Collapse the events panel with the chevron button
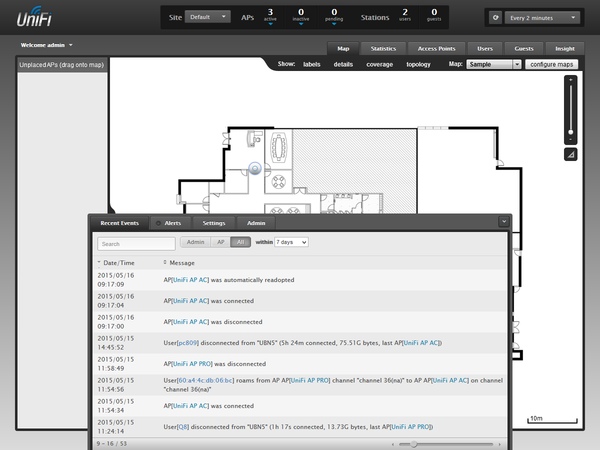 click(x=504, y=222)
